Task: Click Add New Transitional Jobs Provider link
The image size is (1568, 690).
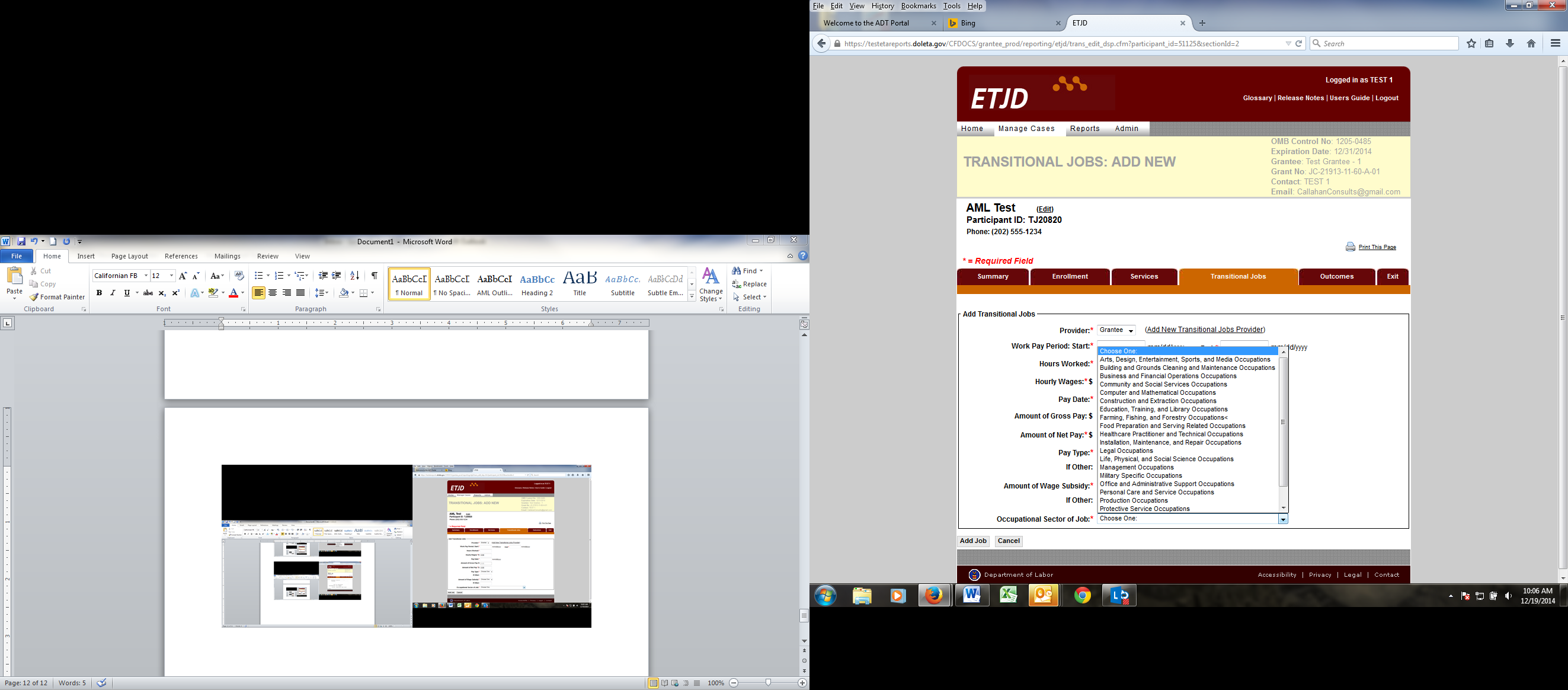Action: [x=1205, y=330]
